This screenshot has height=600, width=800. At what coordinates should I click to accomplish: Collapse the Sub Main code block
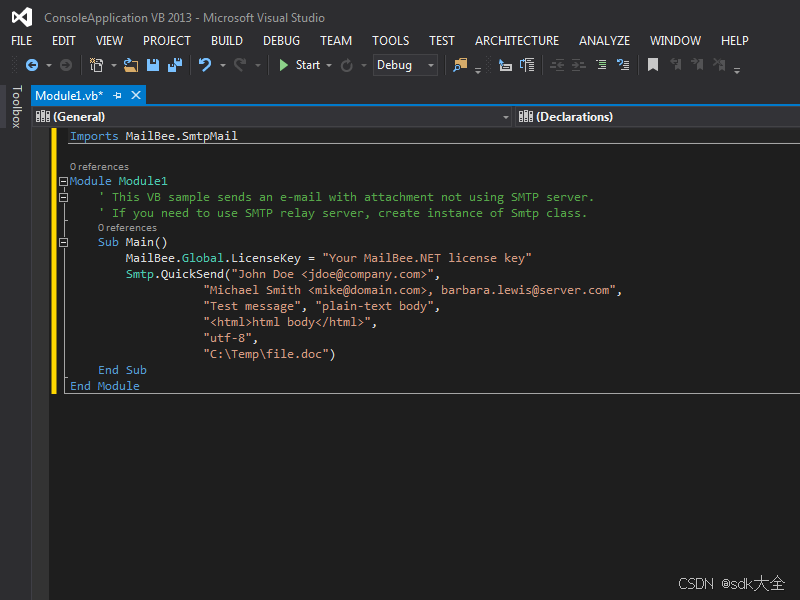(x=63, y=242)
